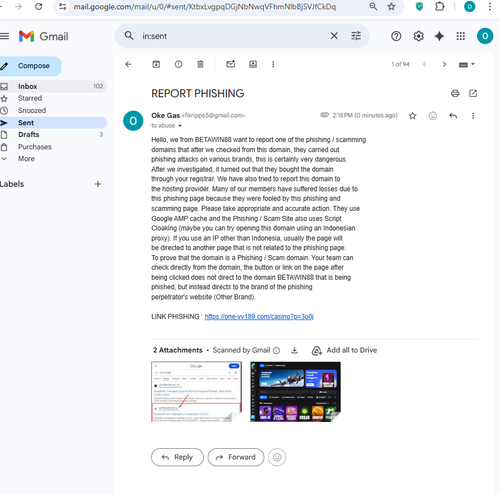Delete this email with trash icon

(200, 64)
